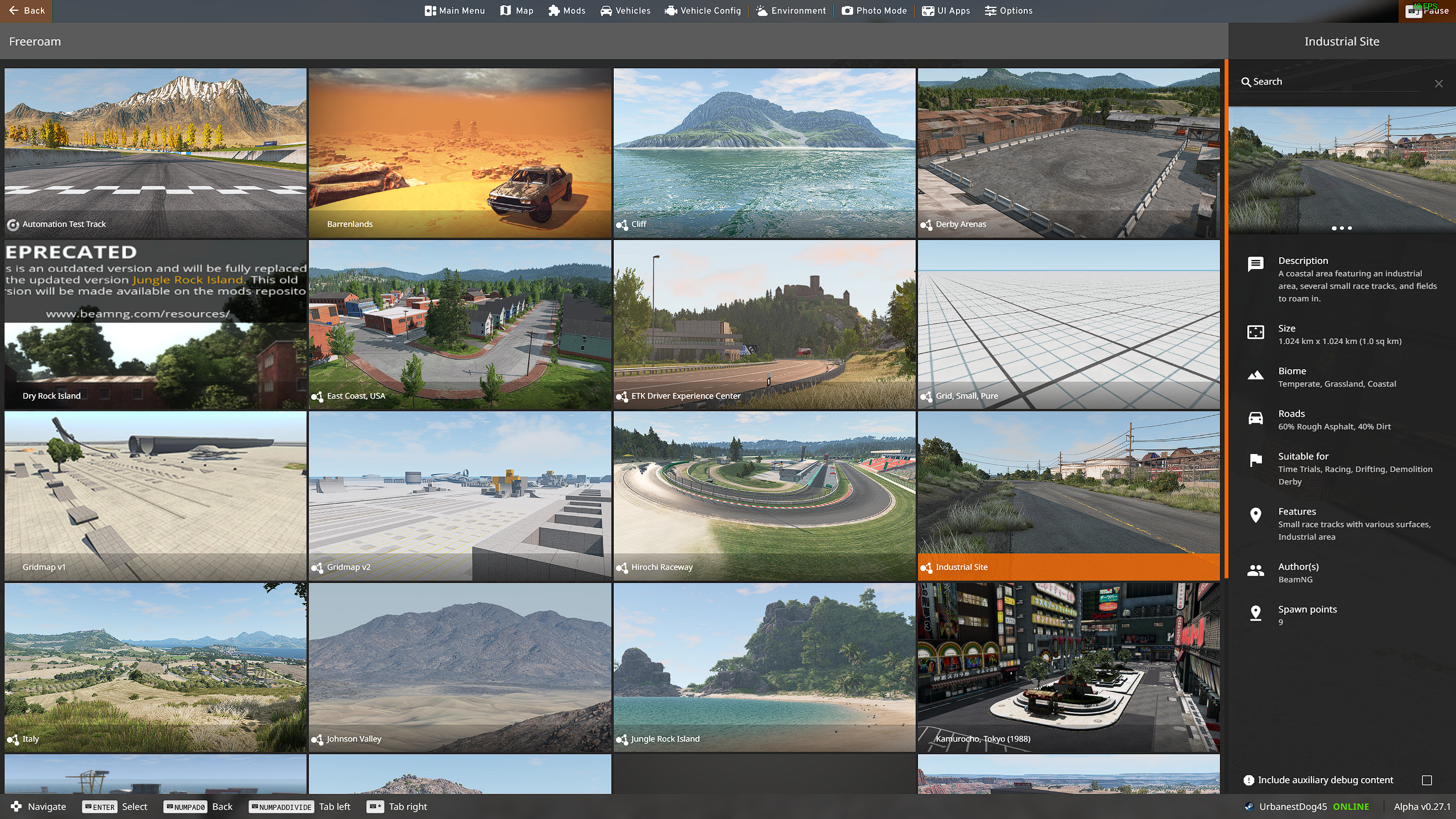The width and height of the screenshot is (1456, 819).
Task: Open the Mods menu
Action: click(x=566, y=11)
